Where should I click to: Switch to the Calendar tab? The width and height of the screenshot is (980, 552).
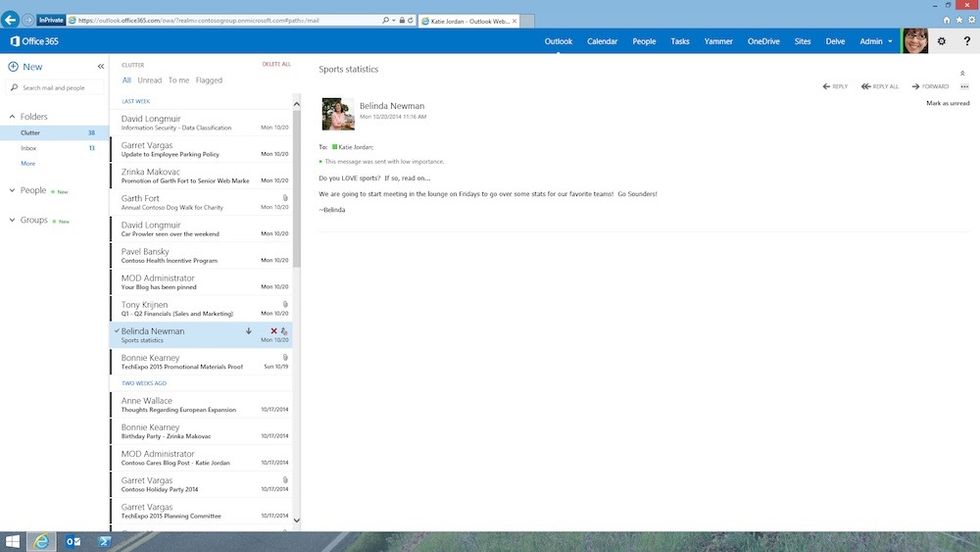coord(602,41)
